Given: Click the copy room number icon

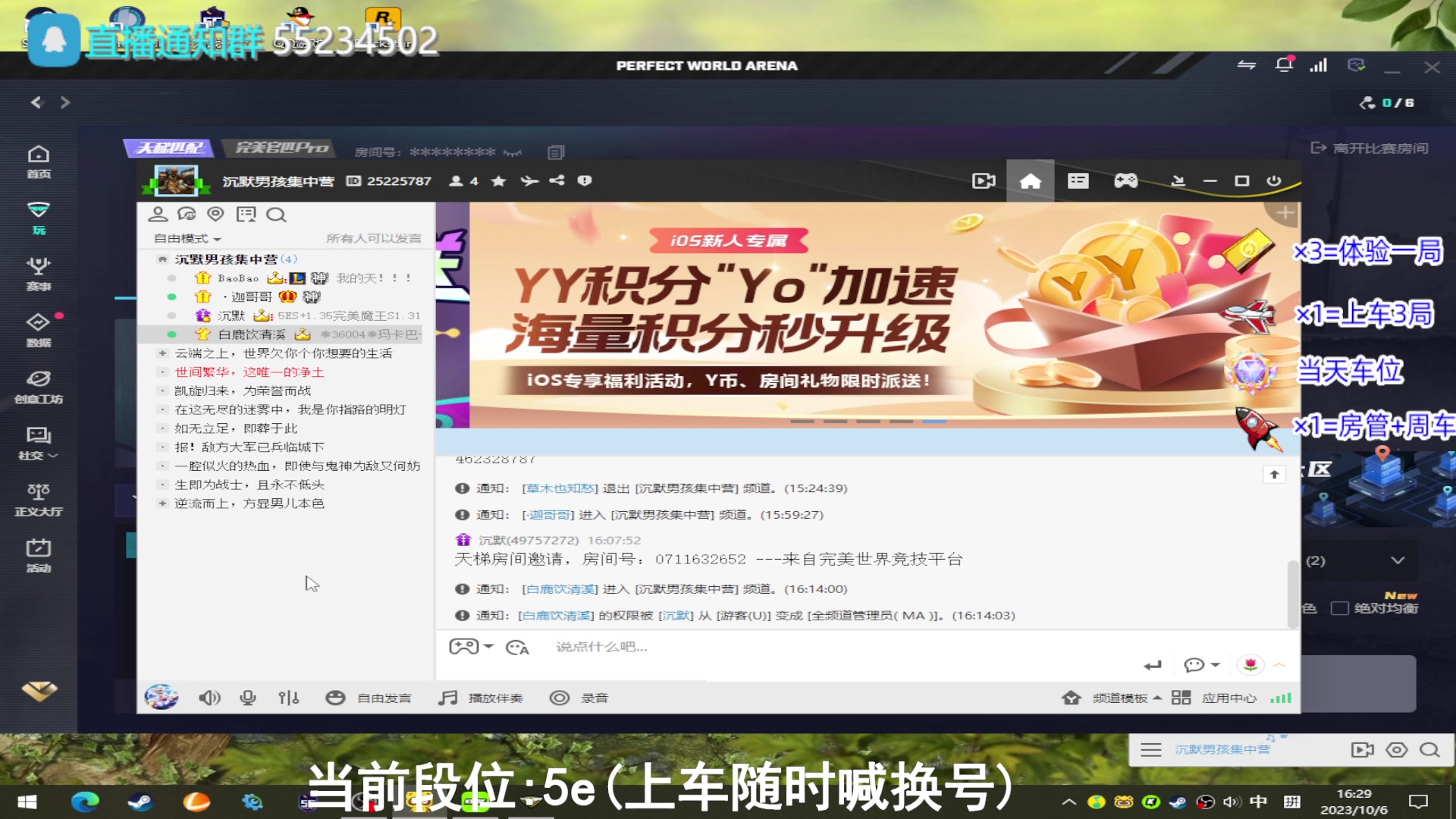Looking at the screenshot, I should pos(556,152).
